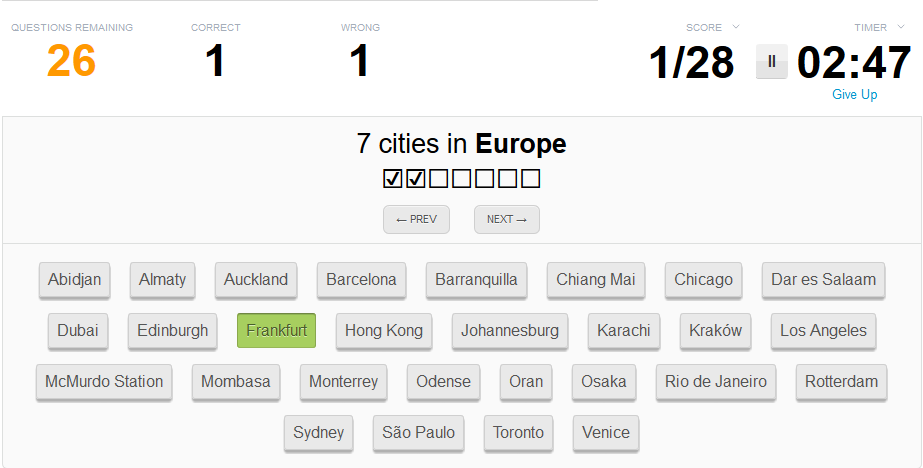
Task: Go to previous question with PREV
Action: [x=416, y=220]
